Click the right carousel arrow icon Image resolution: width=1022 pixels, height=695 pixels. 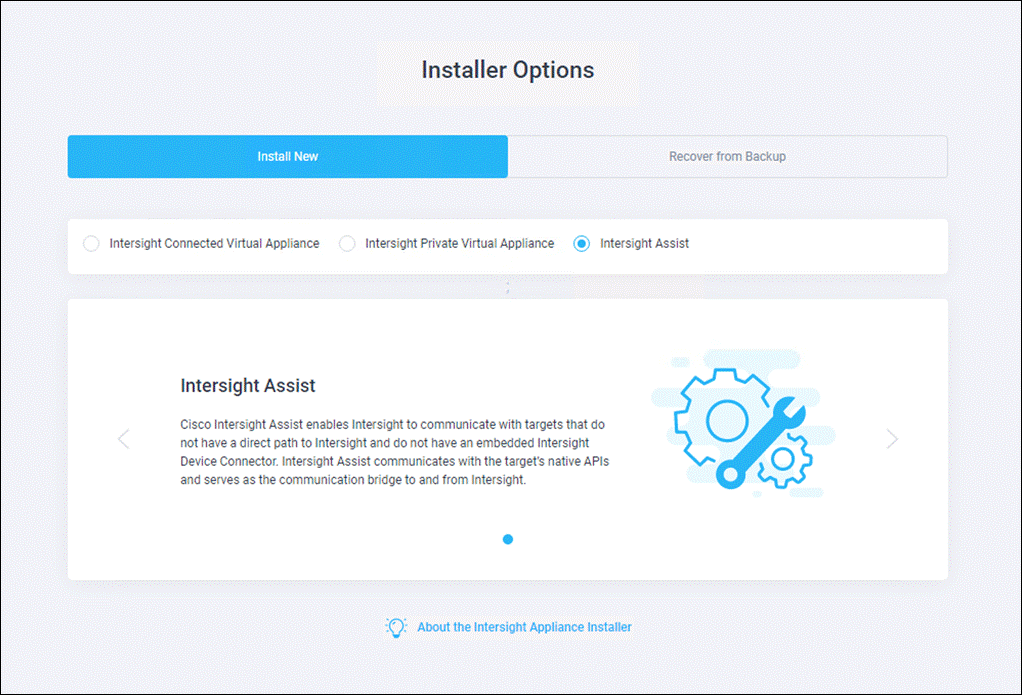(x=892, y=438)
